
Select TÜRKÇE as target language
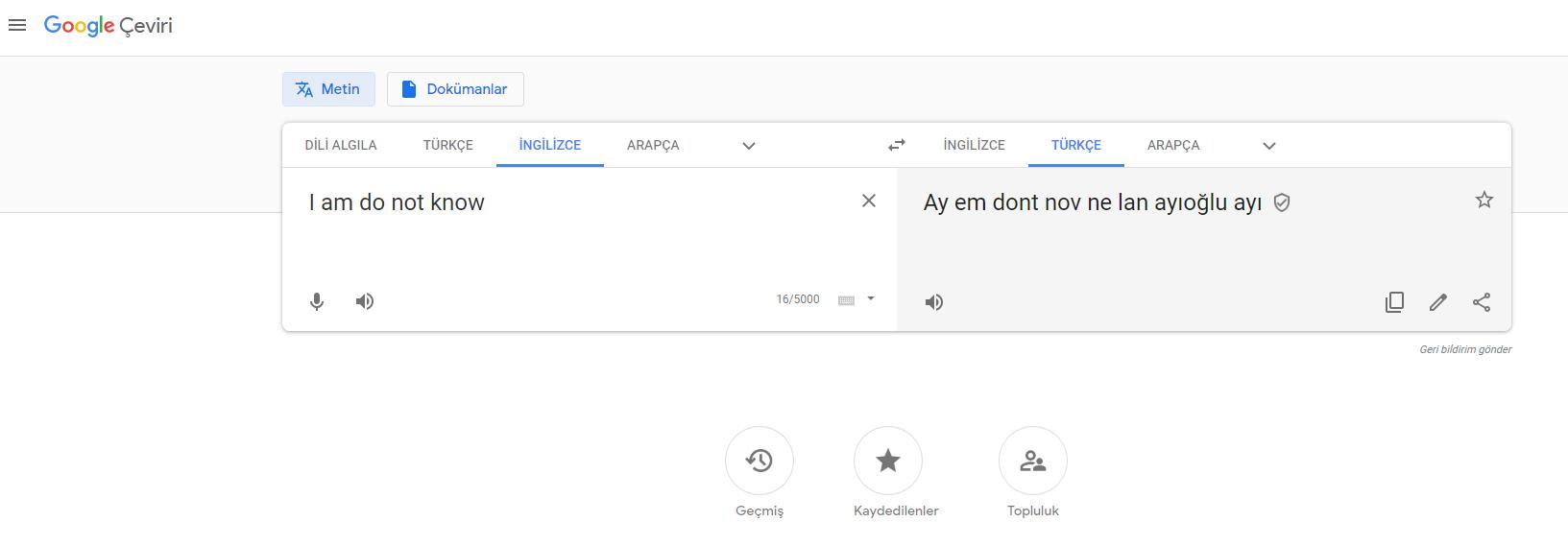(1076, 146)
